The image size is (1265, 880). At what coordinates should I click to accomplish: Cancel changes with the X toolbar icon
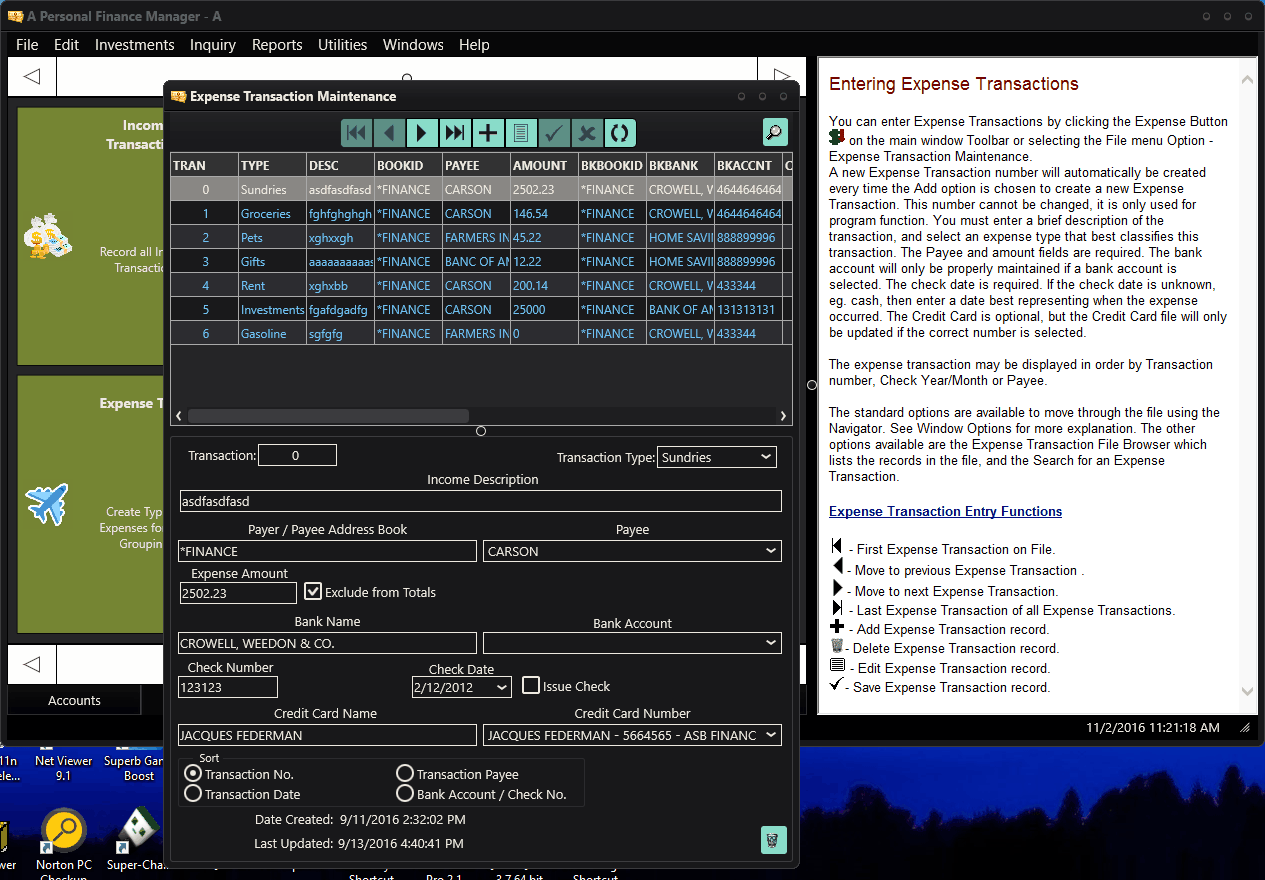pos(587,133)
